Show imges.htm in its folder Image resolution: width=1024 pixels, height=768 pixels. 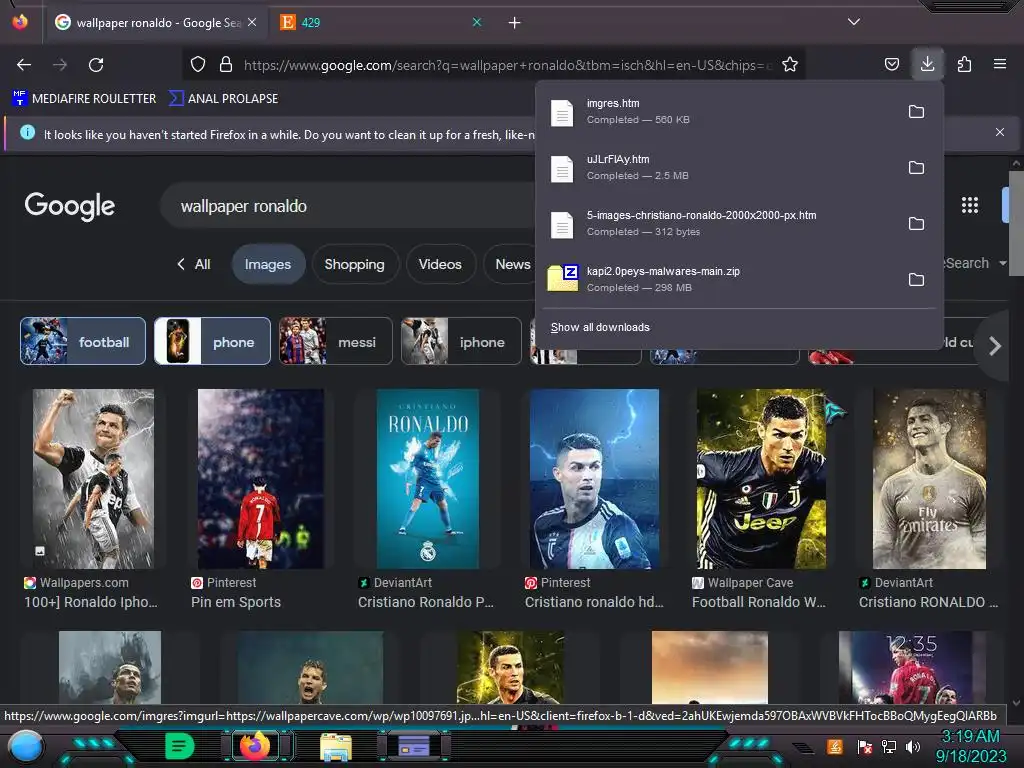click(916, 112)
